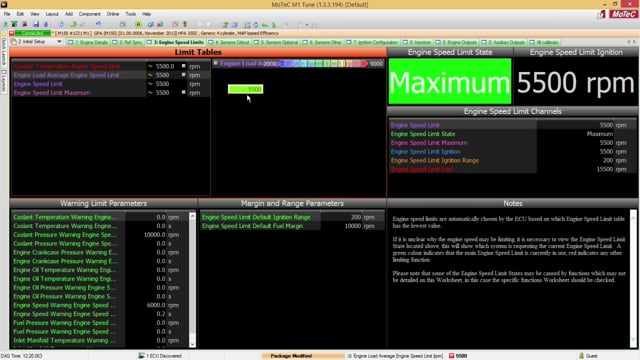The image size is (640, 360).
Task: Open the Online menu
Action: [x=113, y=14]
